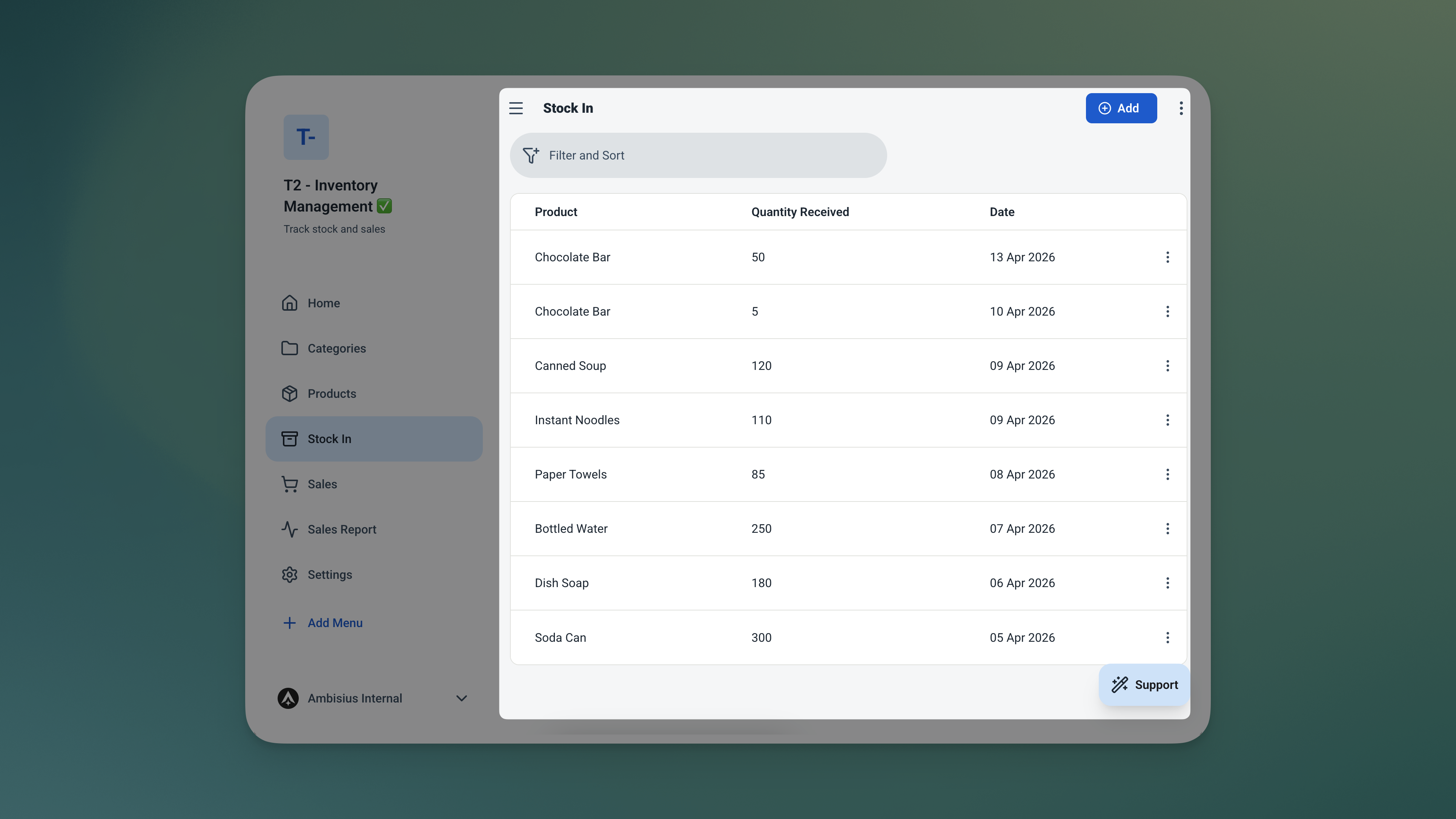Open row menu for Soda Can

(x=1167, y=637)
